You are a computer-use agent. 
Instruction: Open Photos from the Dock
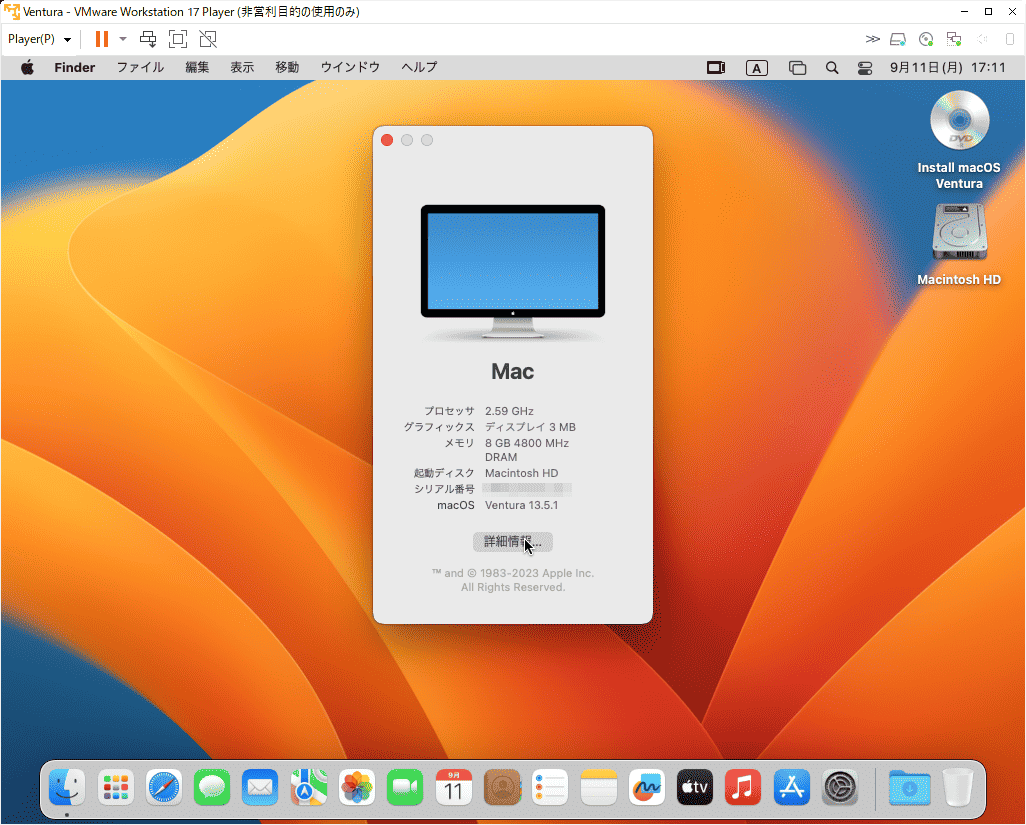(x=357, y=787)
